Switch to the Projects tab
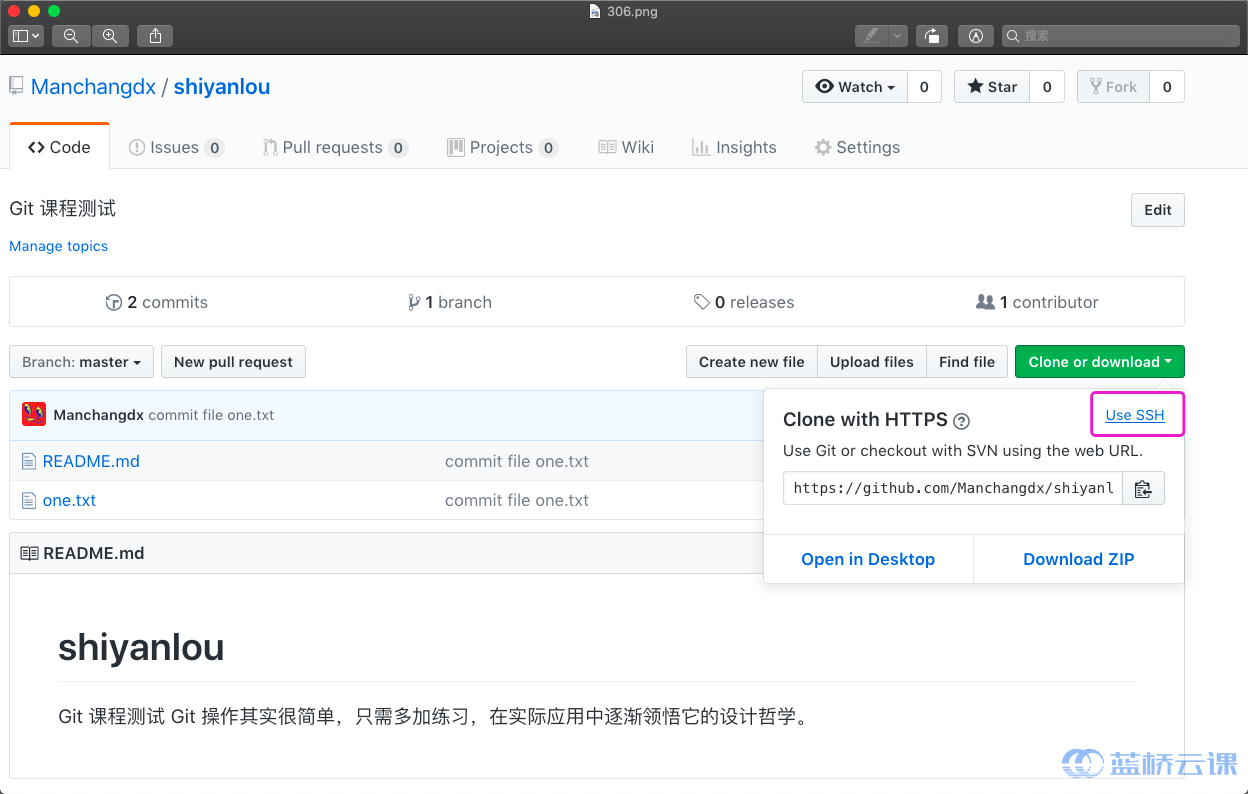Image resolution: width=1248 pixels, height=794 pixels. coord(502,147)
